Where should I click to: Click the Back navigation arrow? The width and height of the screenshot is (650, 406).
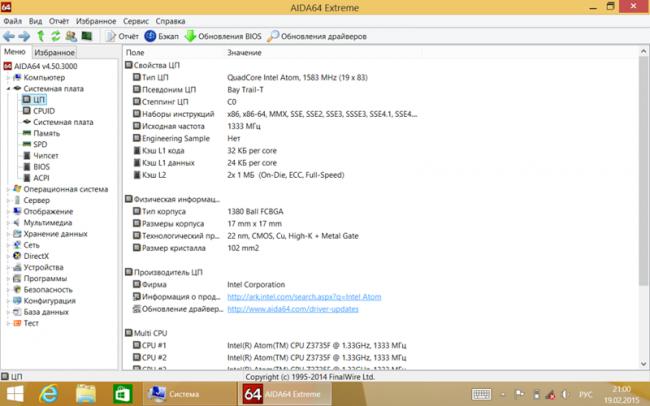tap(9, 36)
